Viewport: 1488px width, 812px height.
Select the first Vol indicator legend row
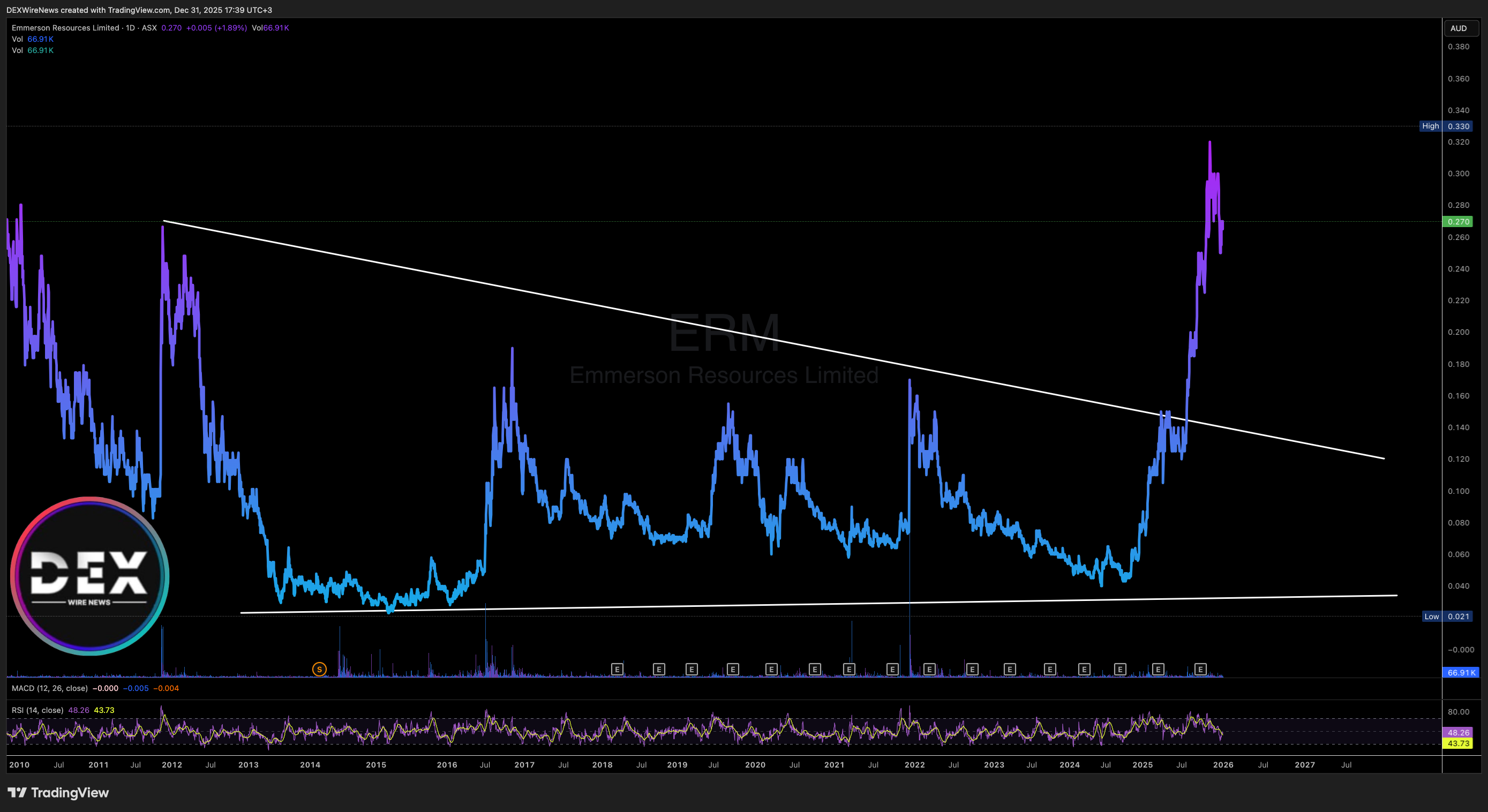click(x=17, y=39)
